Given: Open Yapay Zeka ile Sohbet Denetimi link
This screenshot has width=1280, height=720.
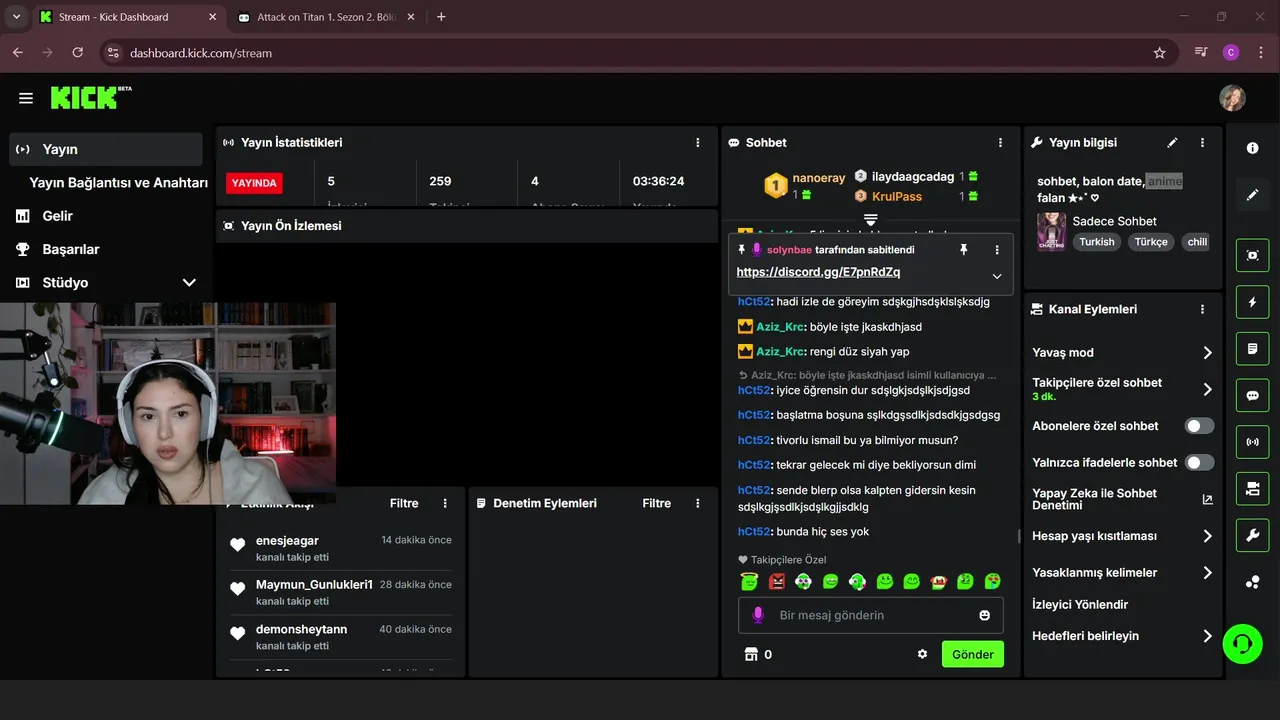Looking at the screenshot, I should (x=1122, y=499).
